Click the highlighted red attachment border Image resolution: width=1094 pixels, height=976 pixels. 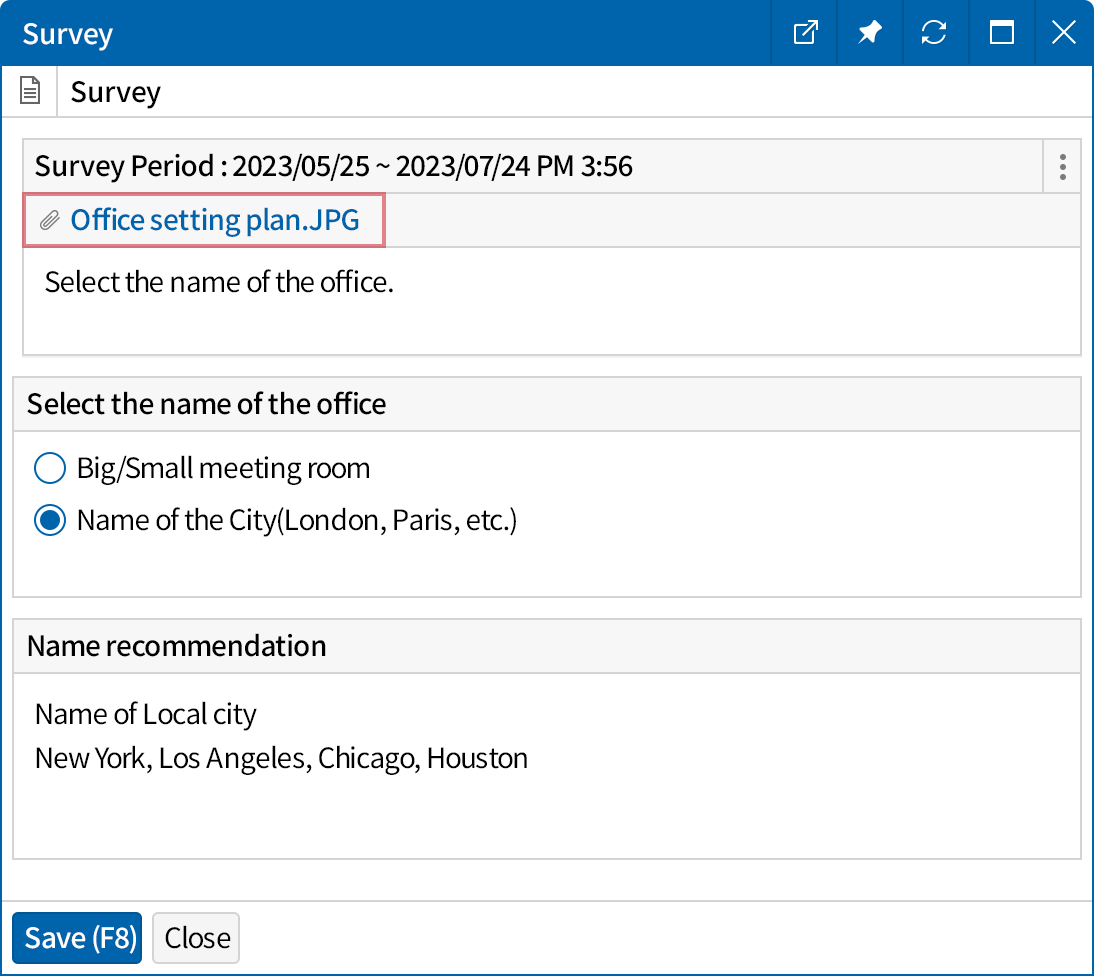coord(204,219)
